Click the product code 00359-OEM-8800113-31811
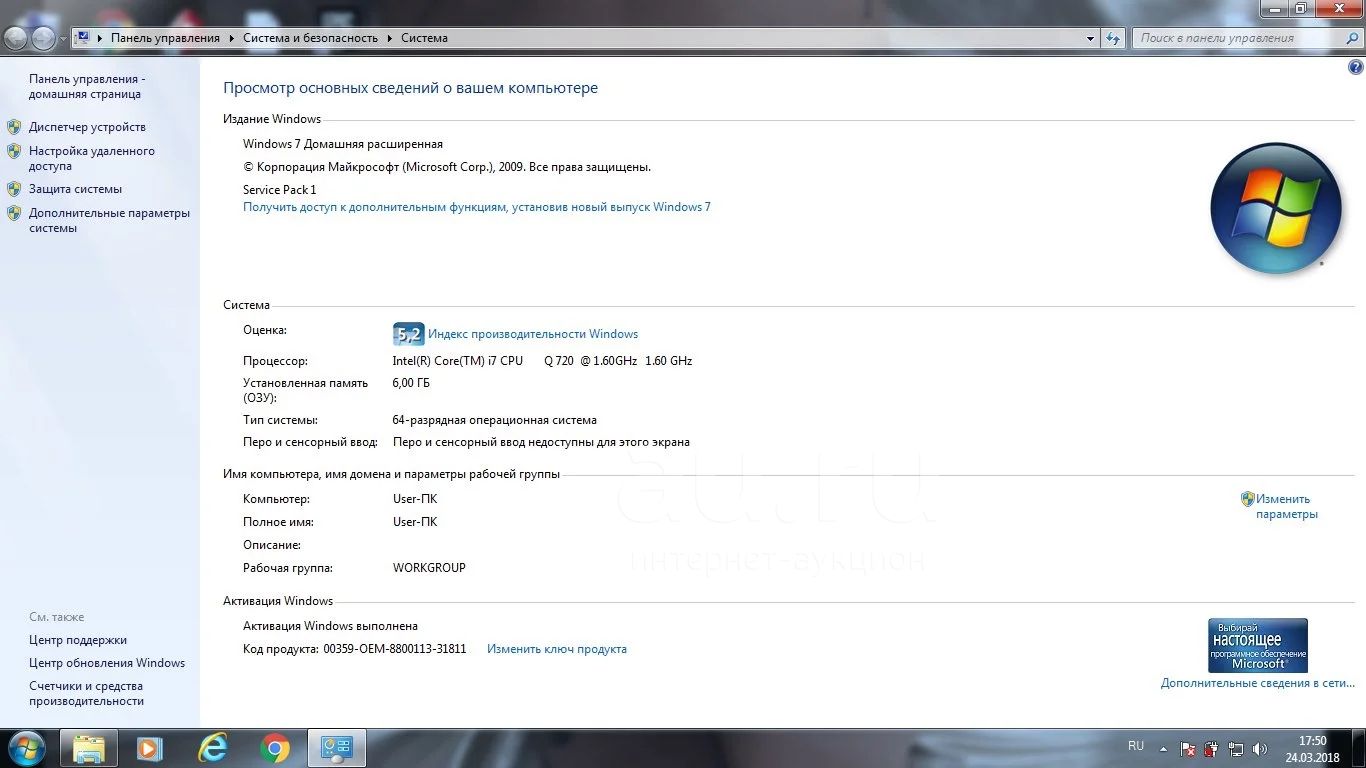 pyautogui.click(x=395, y=649)
